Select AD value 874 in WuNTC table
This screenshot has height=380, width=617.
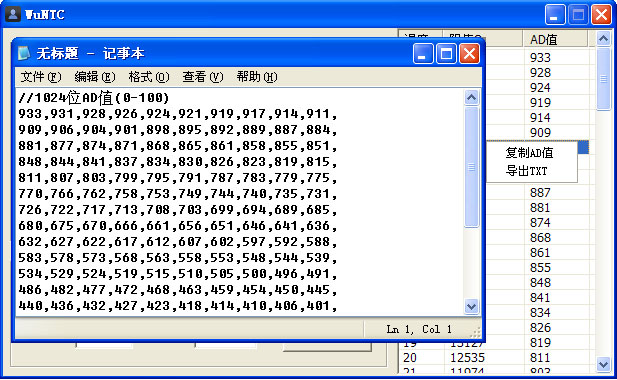coord(540,222)
